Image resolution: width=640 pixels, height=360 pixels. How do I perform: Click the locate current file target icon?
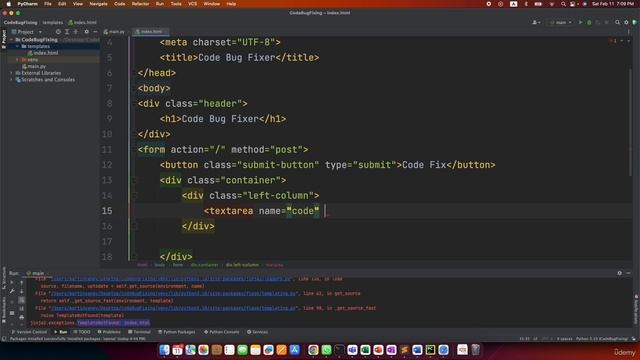click(58, 31)
